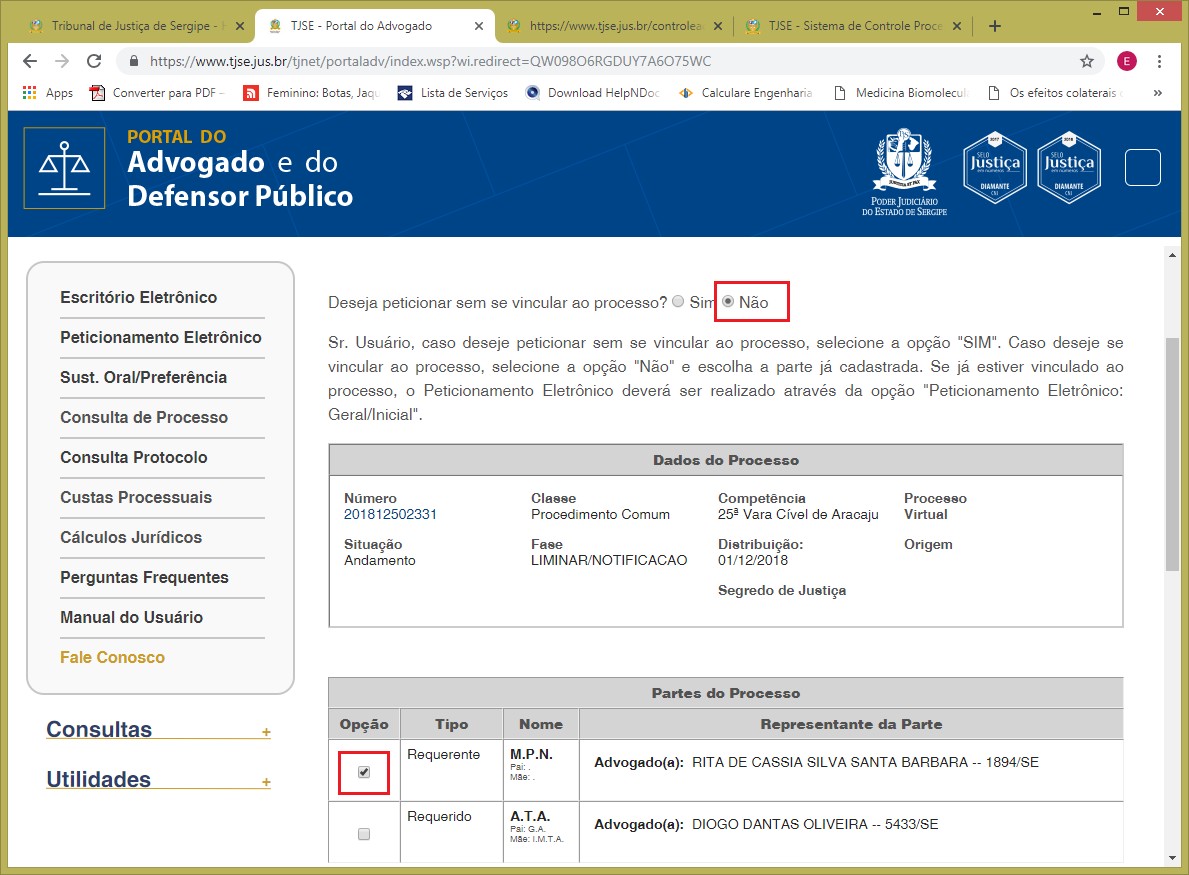
Task: Select the "Sim" radio option
Action: 679,301
